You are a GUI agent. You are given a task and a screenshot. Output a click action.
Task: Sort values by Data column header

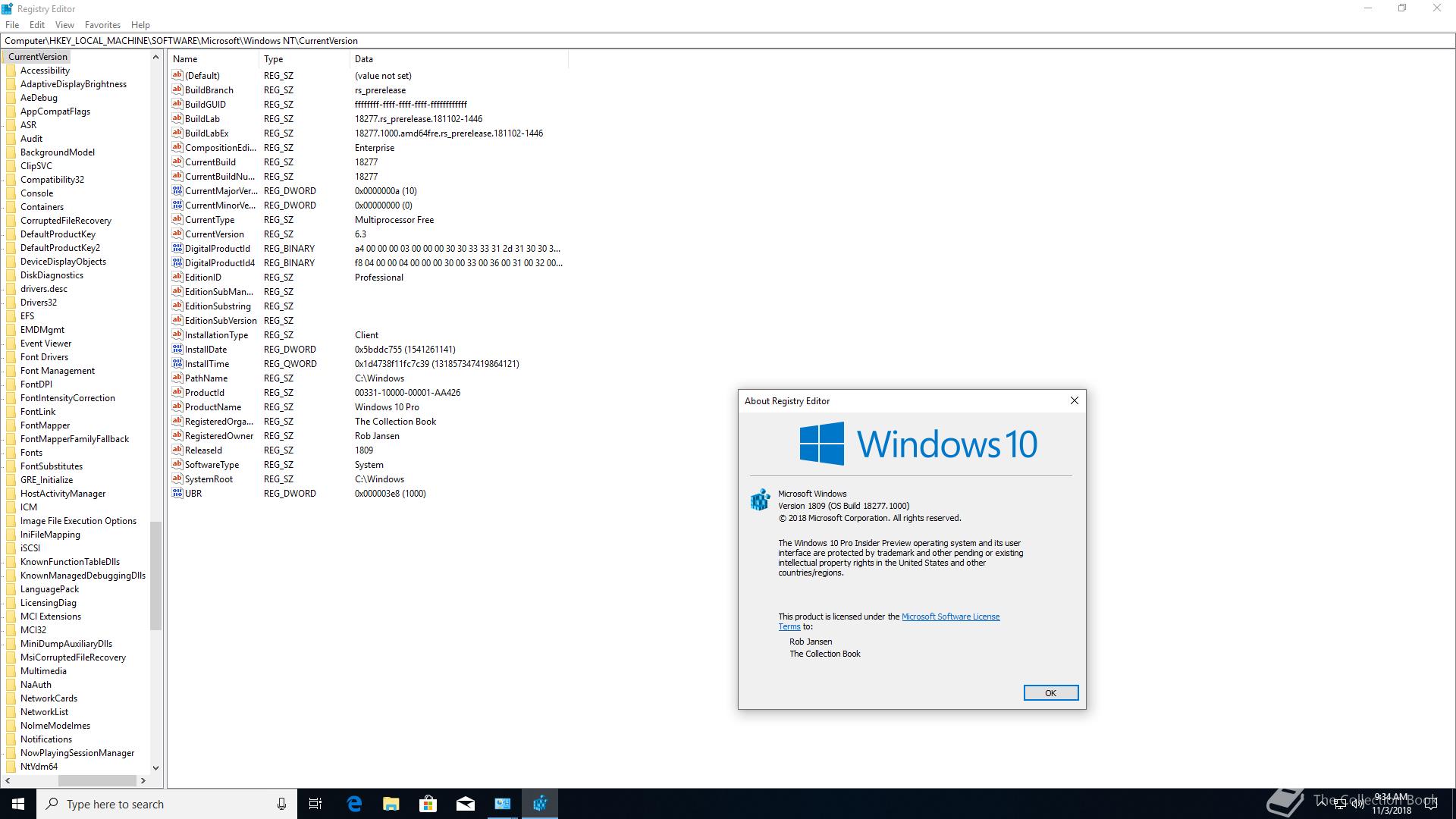coord(459,58)
